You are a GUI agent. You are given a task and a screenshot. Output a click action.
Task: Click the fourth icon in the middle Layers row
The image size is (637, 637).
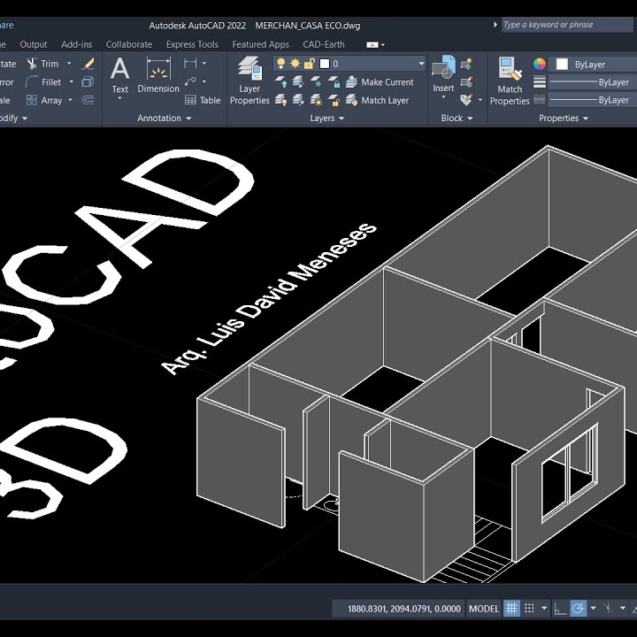pyautogui.click(x=334, y=82)
